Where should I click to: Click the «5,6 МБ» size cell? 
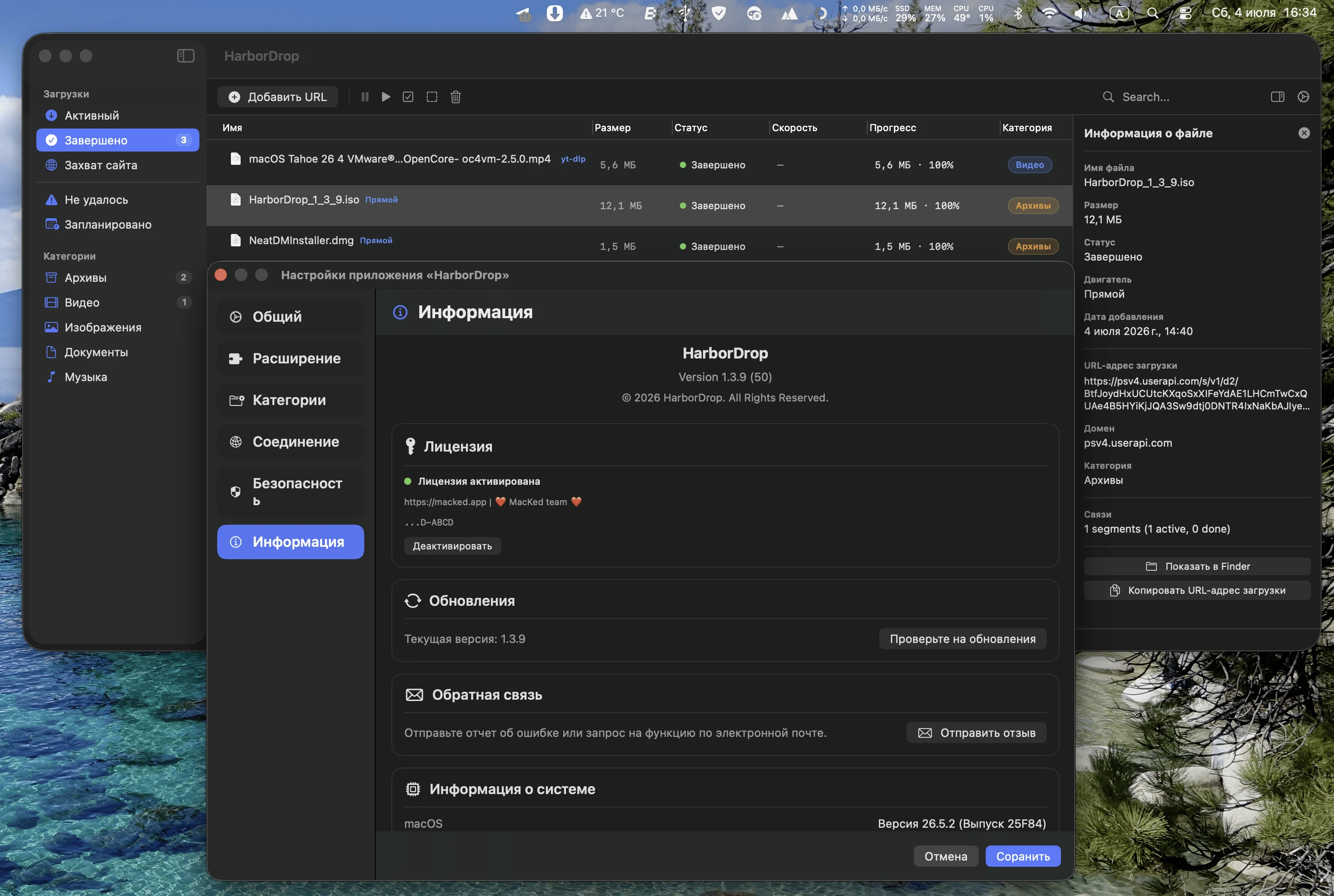pos(618,164)
